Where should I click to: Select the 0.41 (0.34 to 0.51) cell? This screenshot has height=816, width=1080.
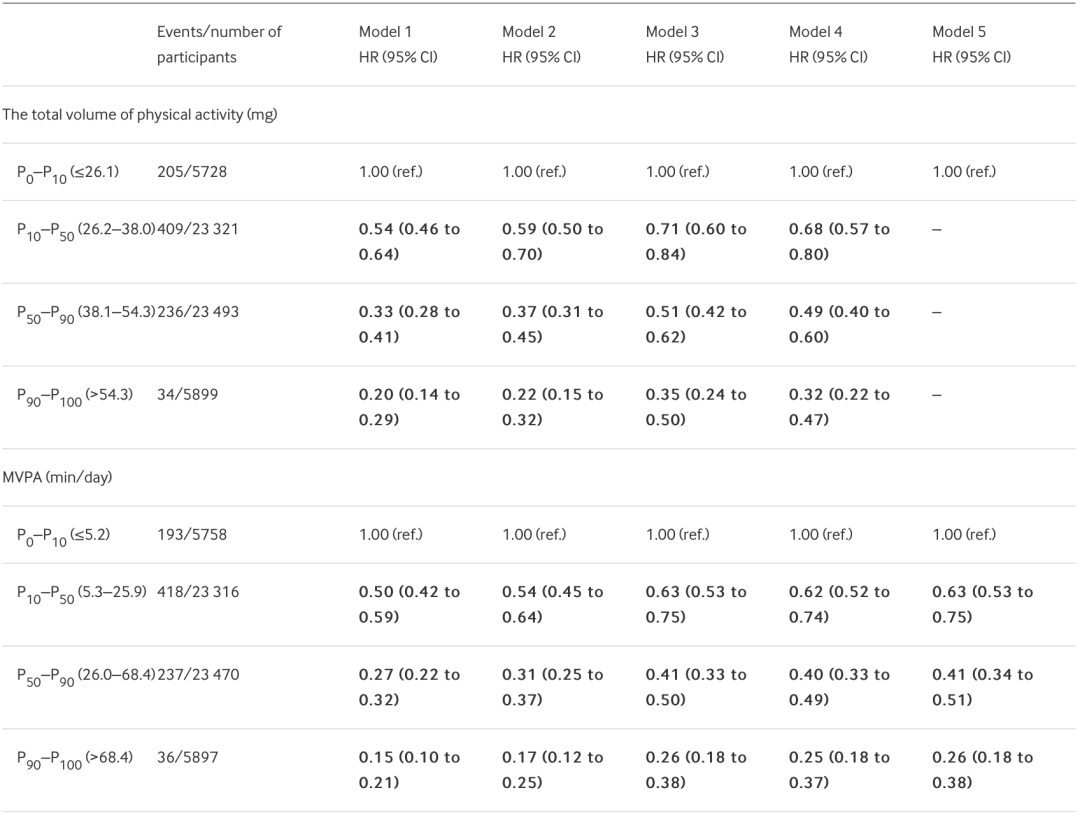(982, 687)
